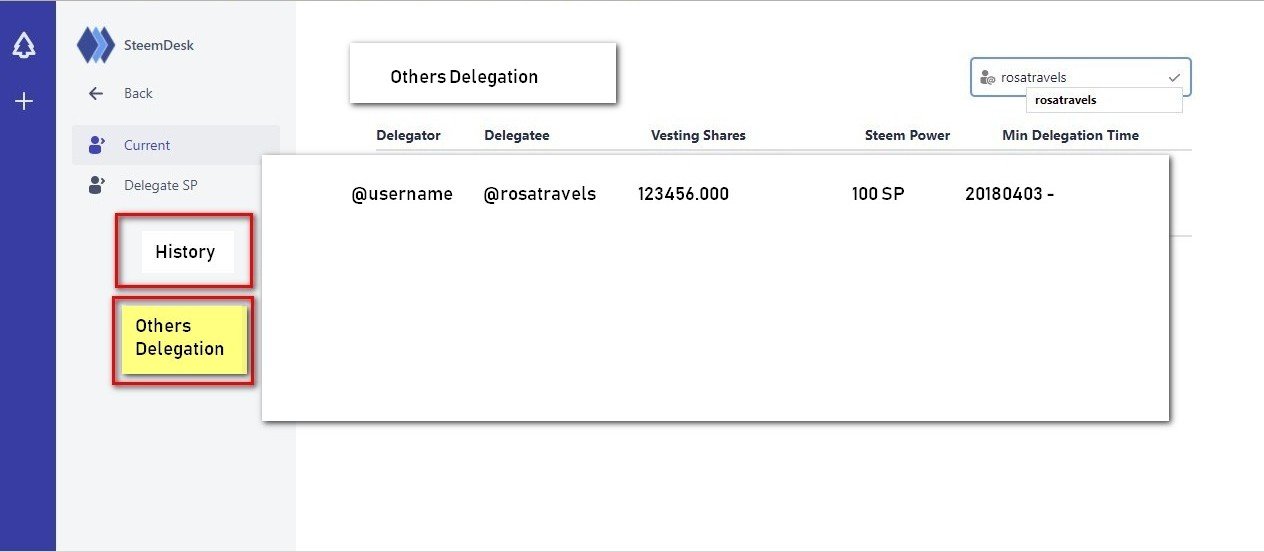1264x552 pixels.
Task: Click the @rosatravels delegatee entry
Action: 540,194
